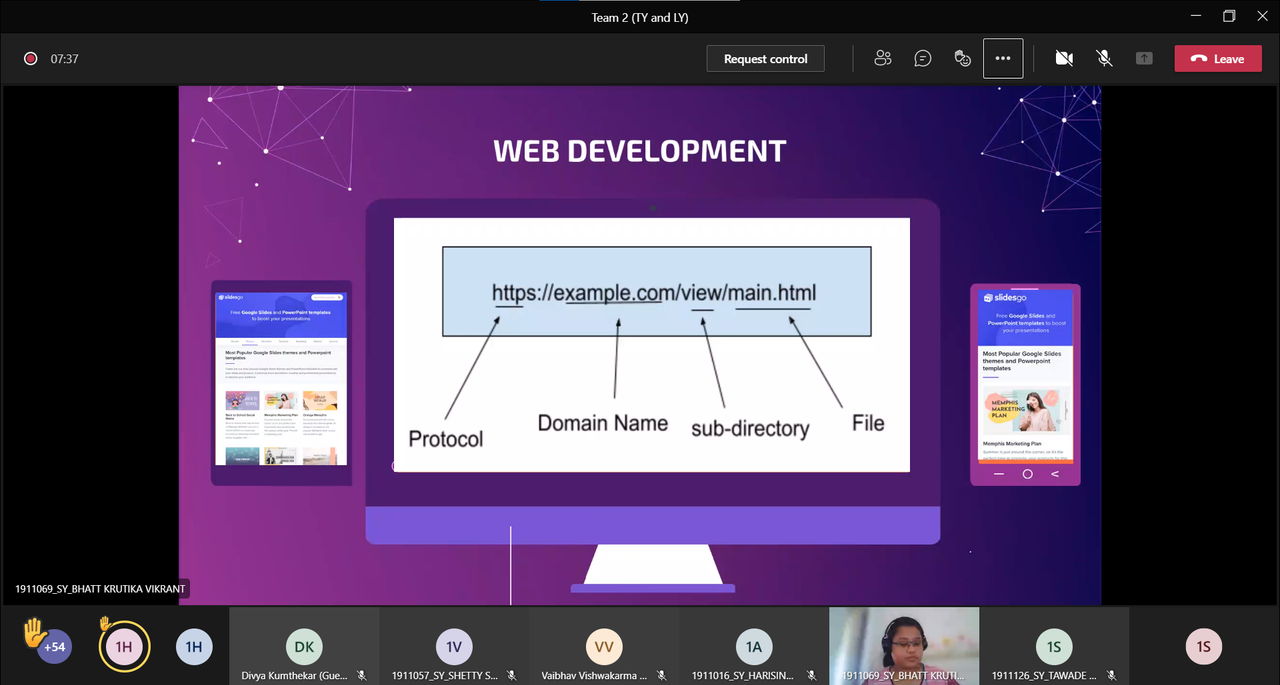The height and width of the screenshot is (685, 1280).
Task: Click muted mic icon on Vaibhav Vishwakarma tile
Action: click(661, 676)
